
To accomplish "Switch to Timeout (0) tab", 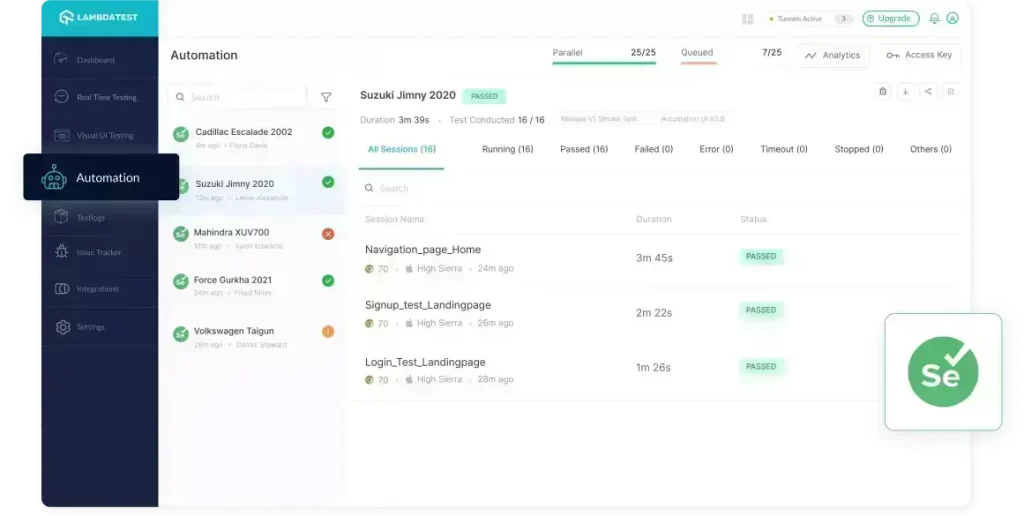I will [784, 149].
